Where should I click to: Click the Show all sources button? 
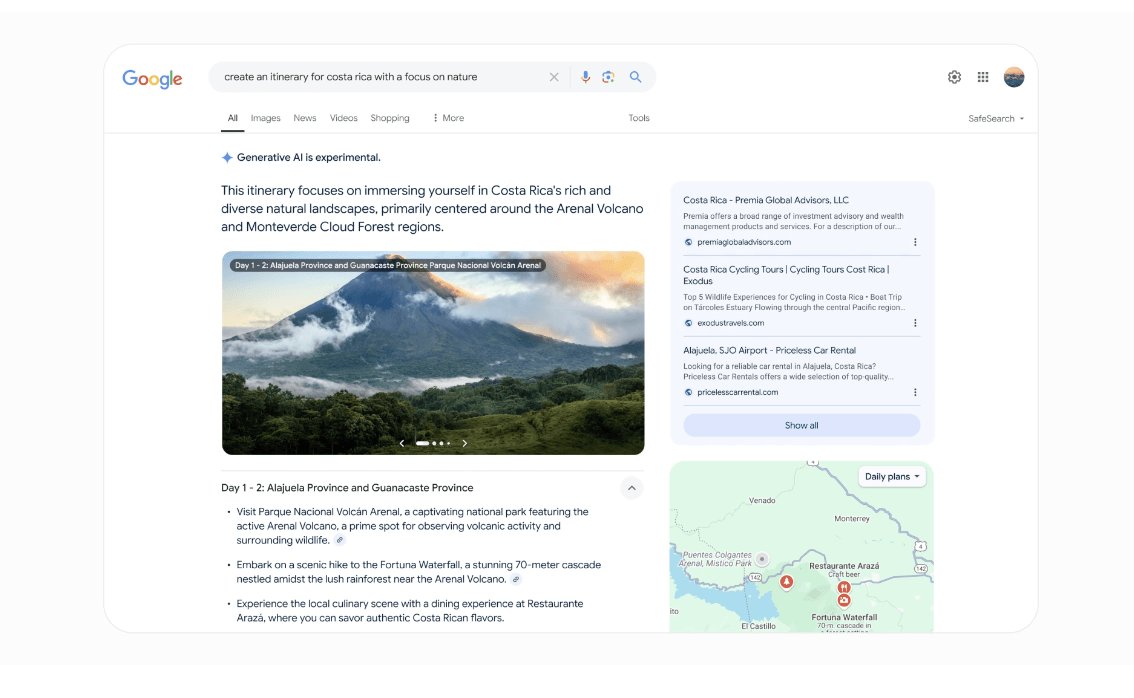pyautogui.click(x=801, y=425)
